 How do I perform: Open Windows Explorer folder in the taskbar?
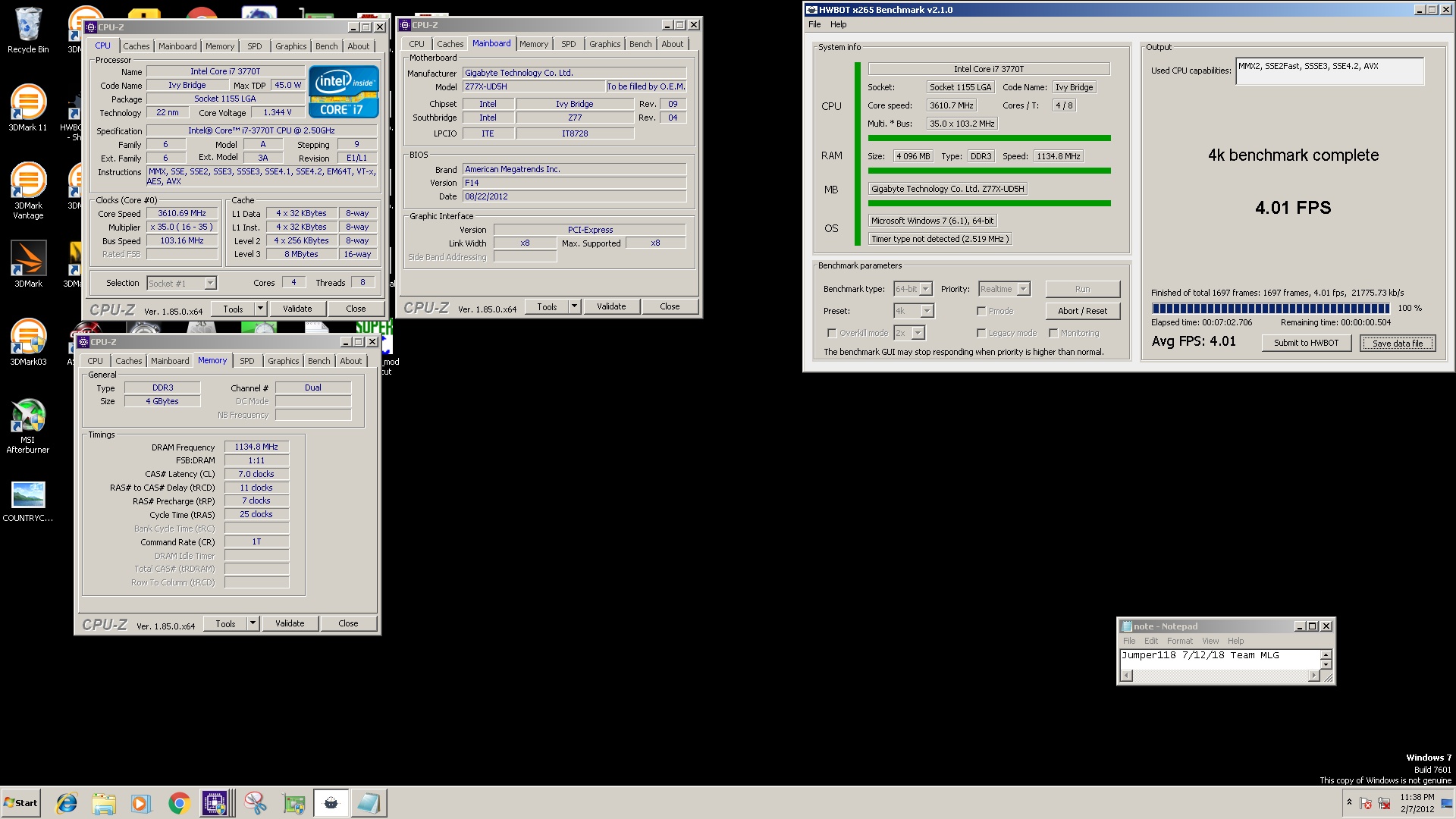coord(104,803)
